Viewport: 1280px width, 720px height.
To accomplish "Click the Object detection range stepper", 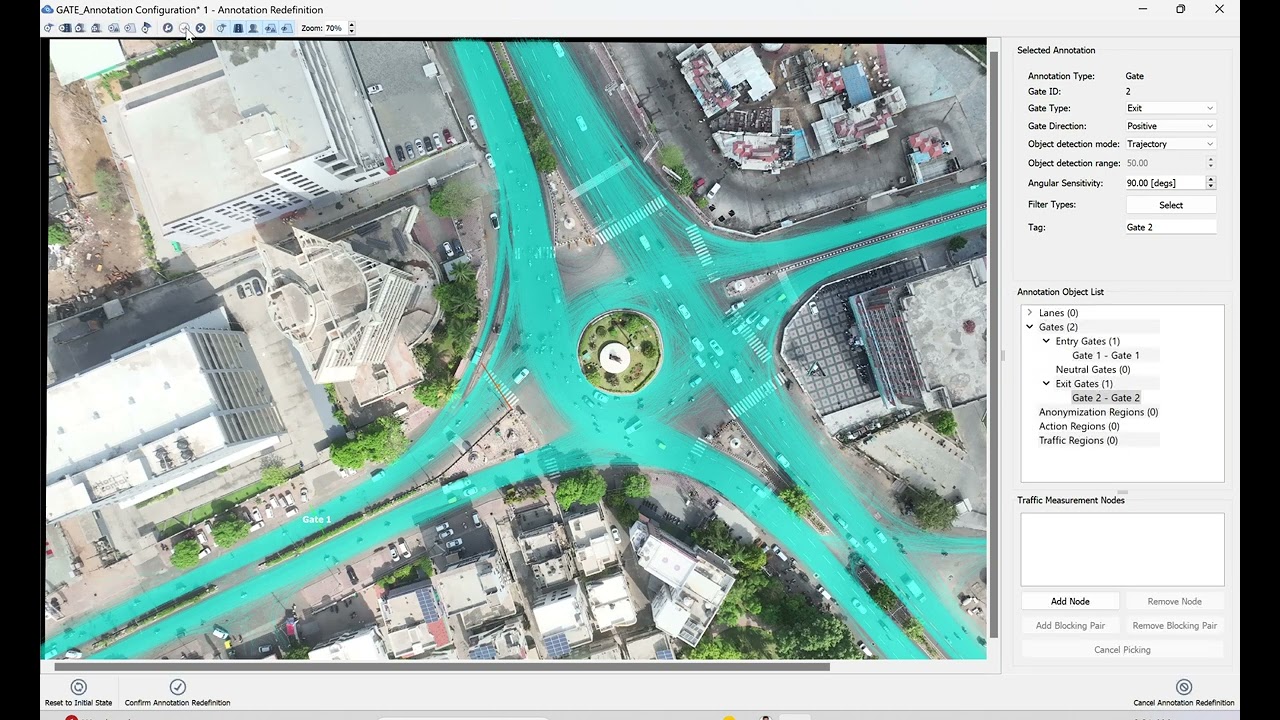I will pos(1210,163).
